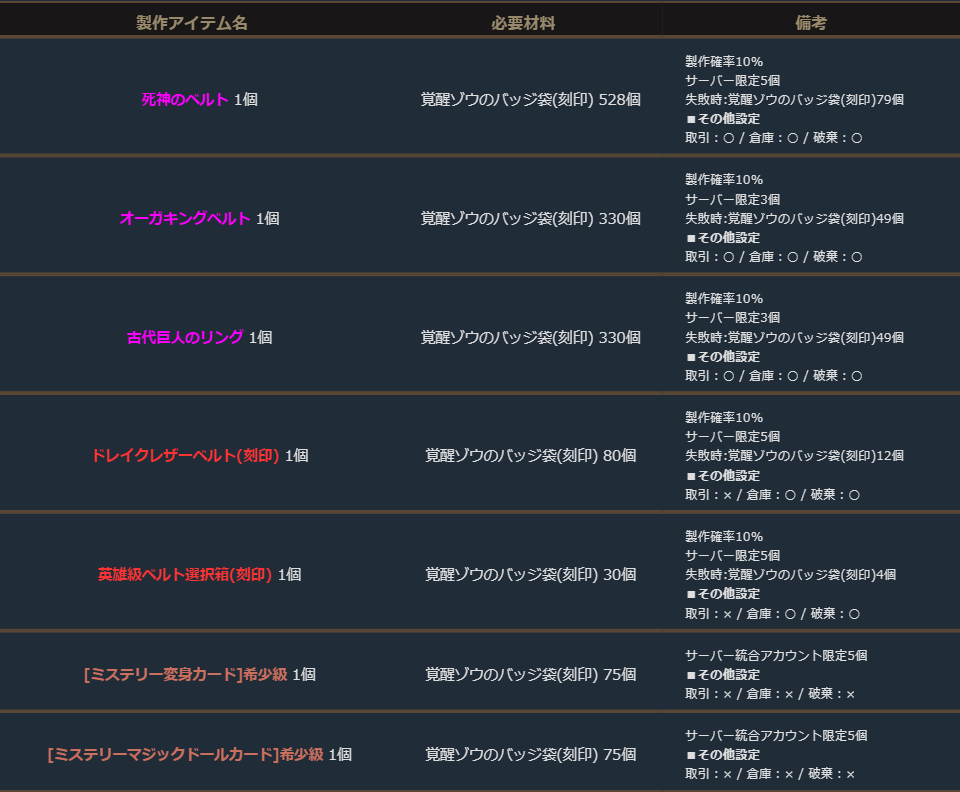The height and width of the screenshot is (792, 960).
Task: Open the 死神のベルト item name
Action: click(x=185, y=100)
